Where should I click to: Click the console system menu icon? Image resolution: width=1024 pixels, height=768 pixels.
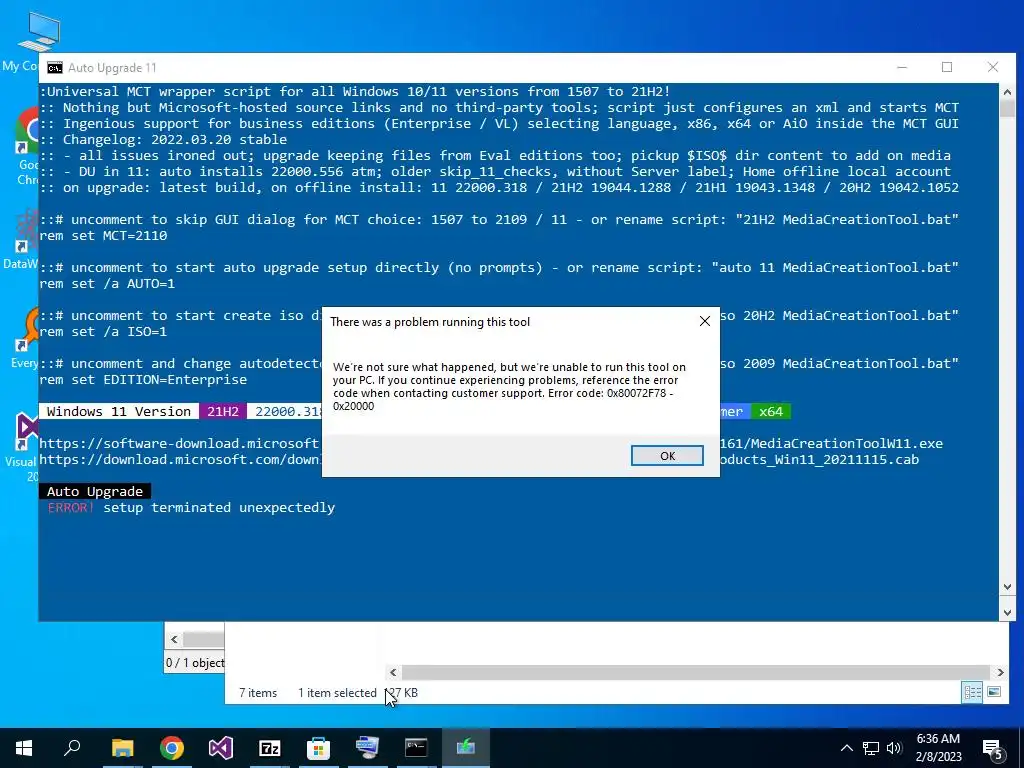(55, 68)
